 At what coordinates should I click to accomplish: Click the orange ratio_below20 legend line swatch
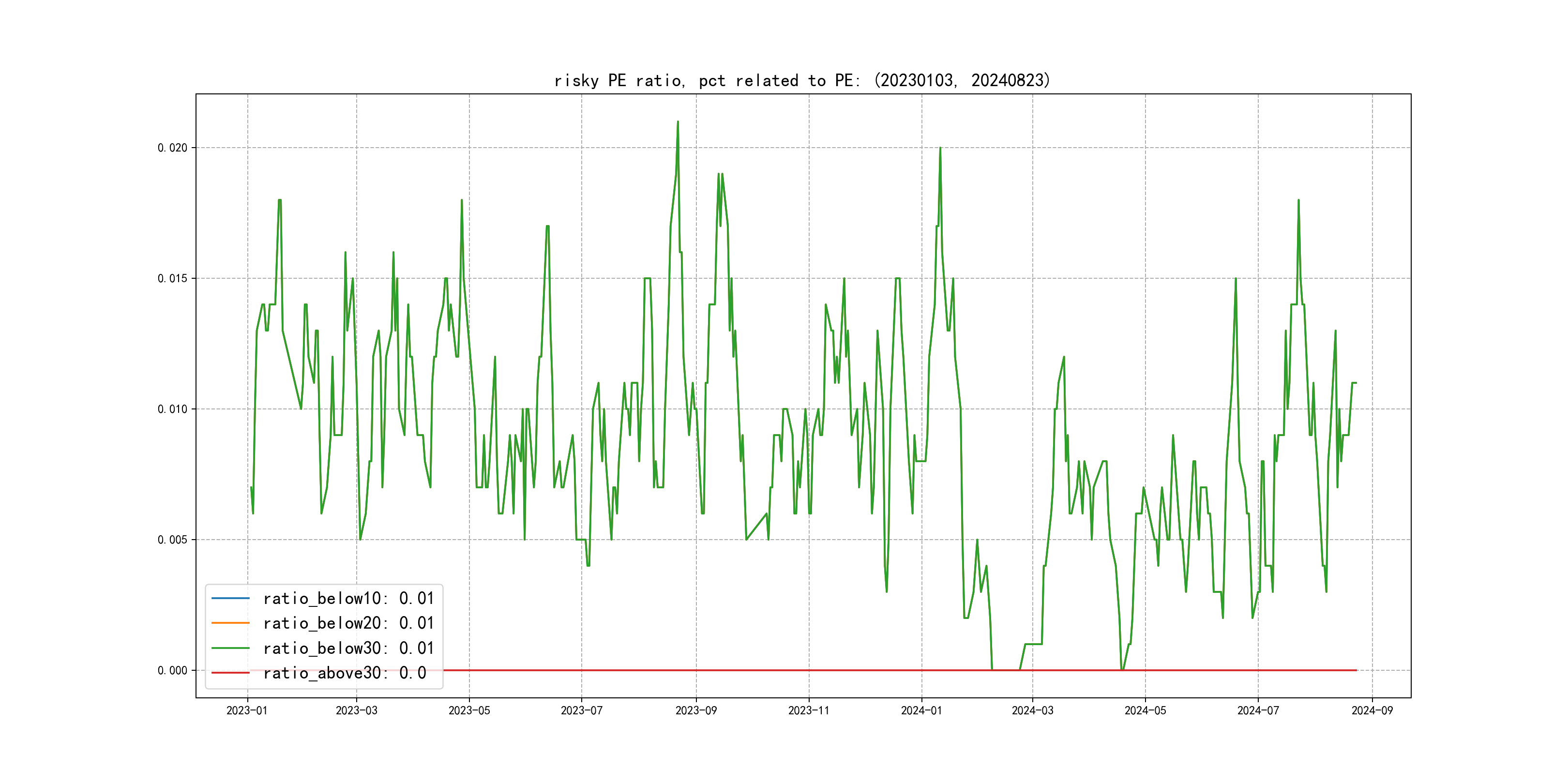(x=230, y=623)
